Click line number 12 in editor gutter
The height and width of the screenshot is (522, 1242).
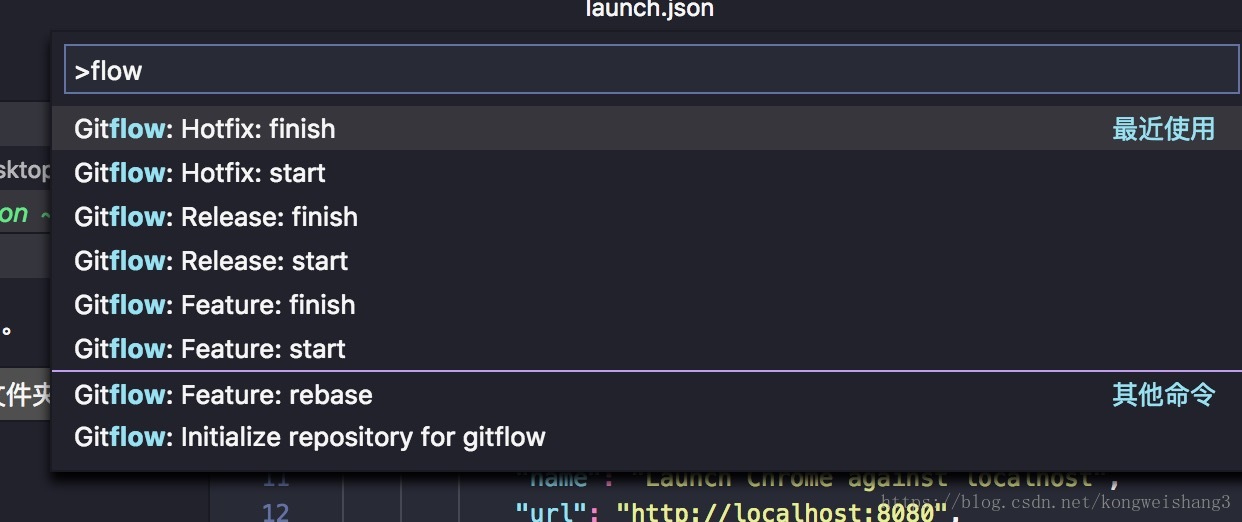tap(275, 513)
